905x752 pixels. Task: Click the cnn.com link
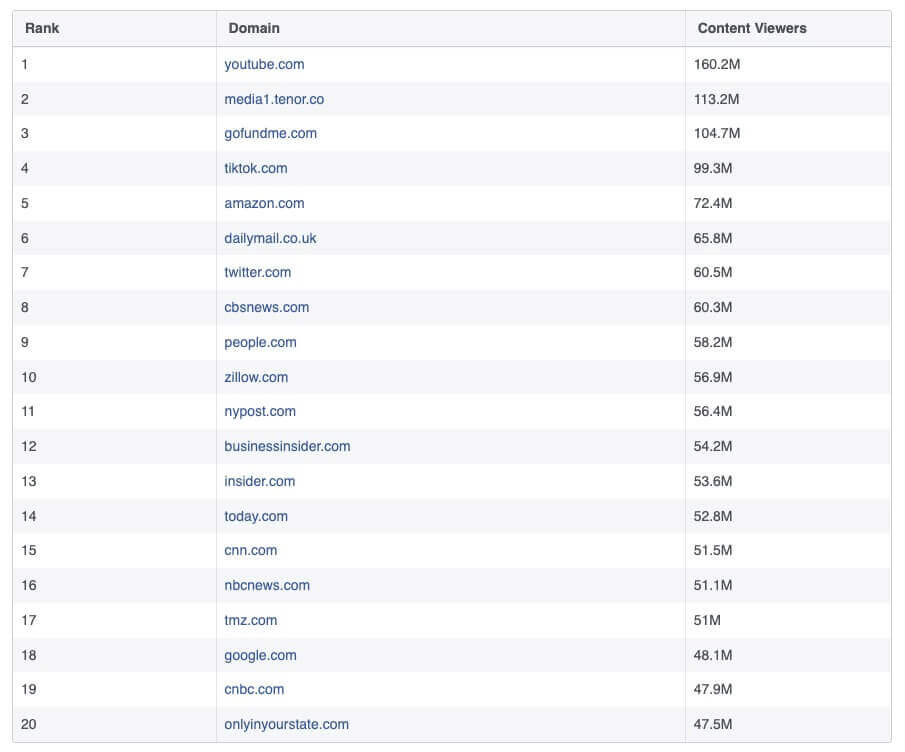coord(250,551)
